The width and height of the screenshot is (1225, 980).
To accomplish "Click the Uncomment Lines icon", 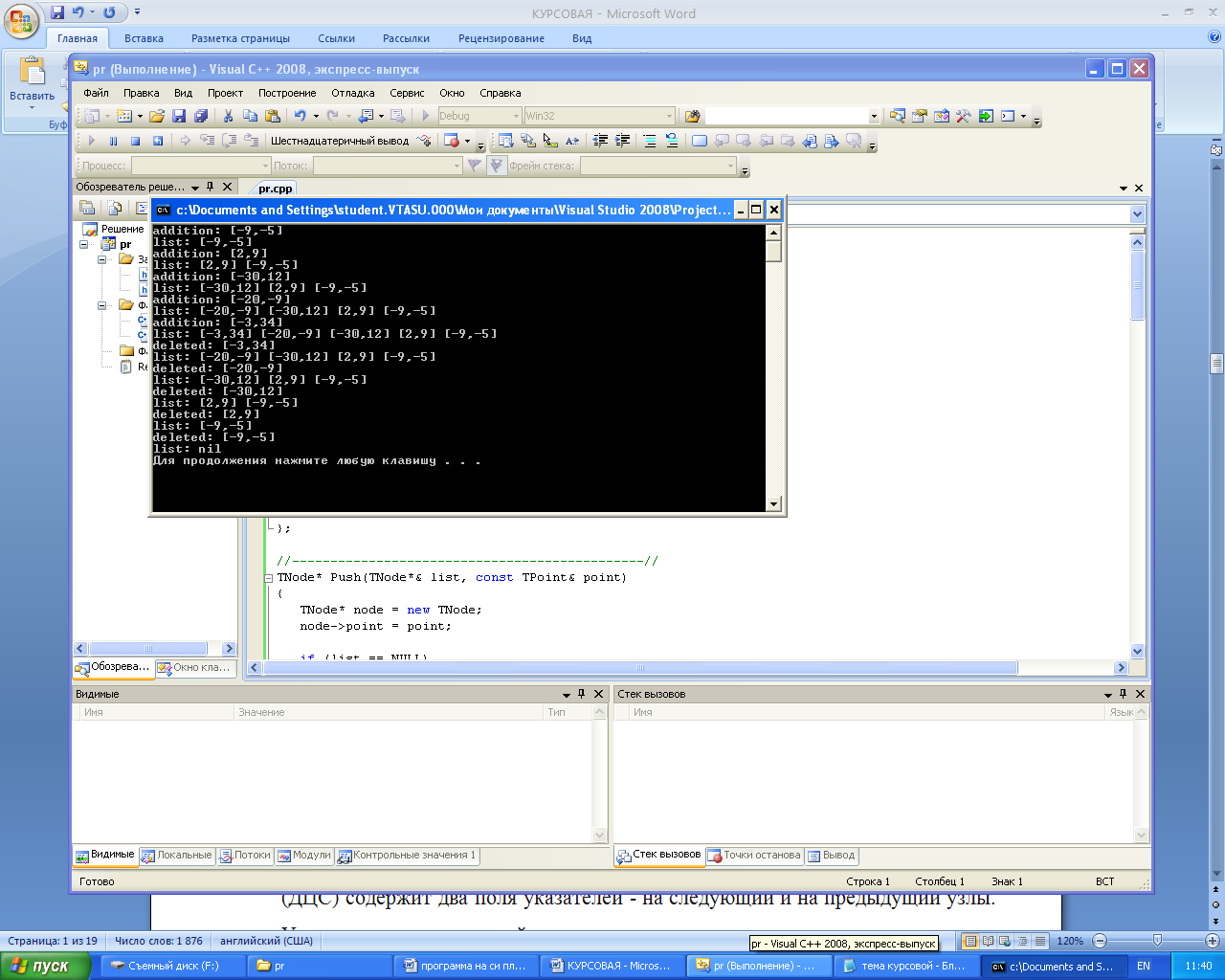I will point(672,141).
